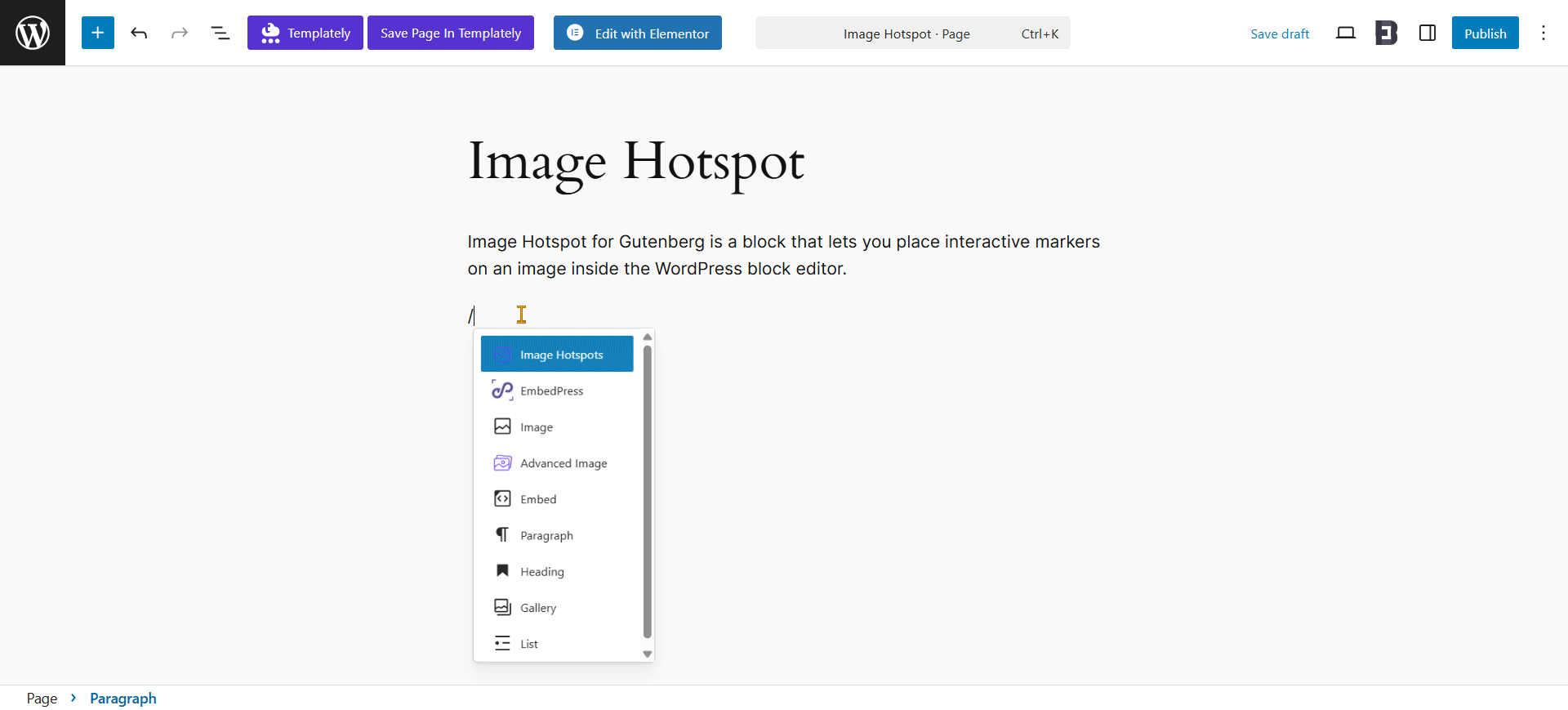Select Paragraph in the breadcrumb
The width and height of the screenshot is (1568, 710).
[123, 698]
